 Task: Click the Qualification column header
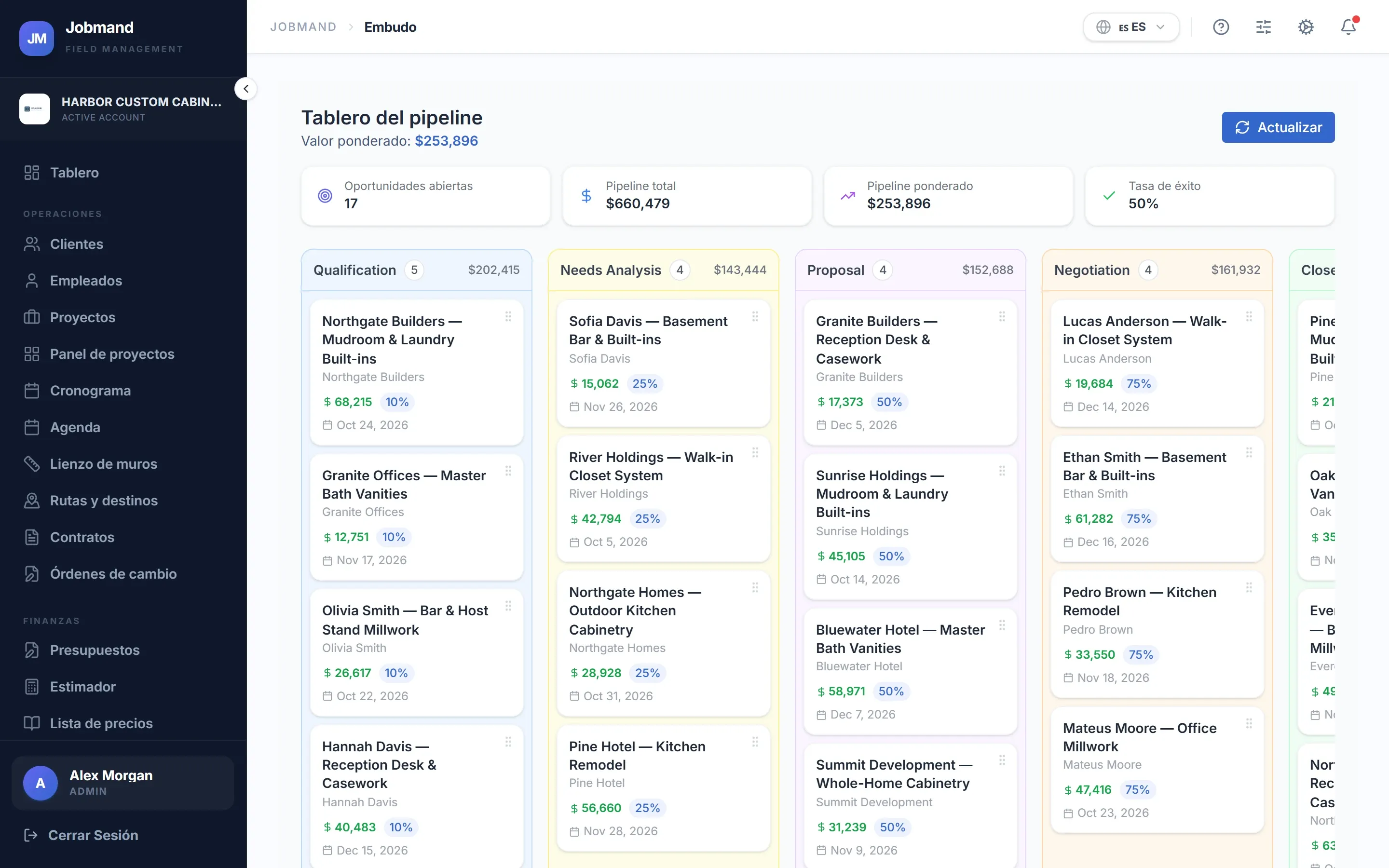pyautogui.click(x=417, y=271)
